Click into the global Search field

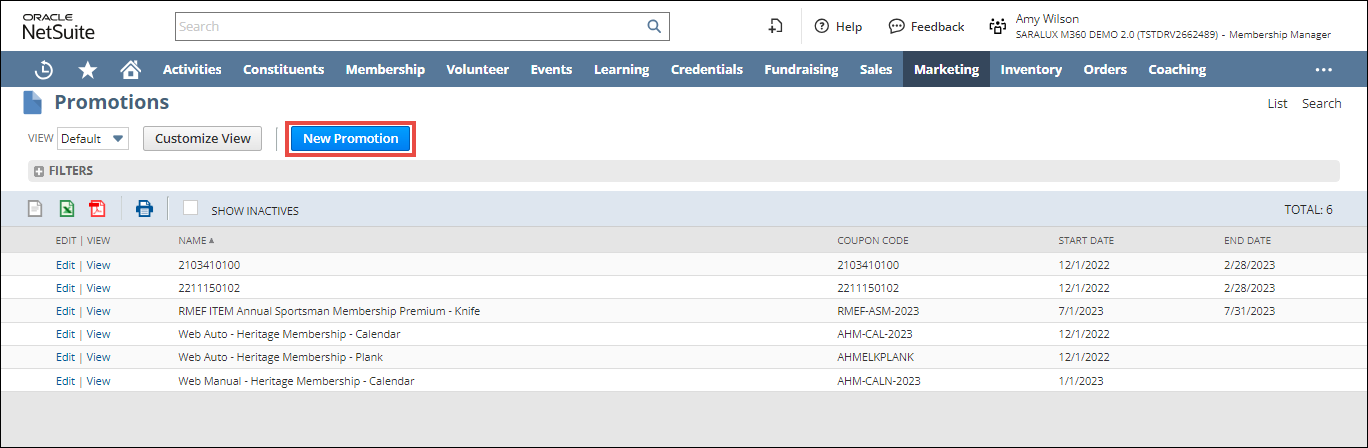click(x=410, y=27)
